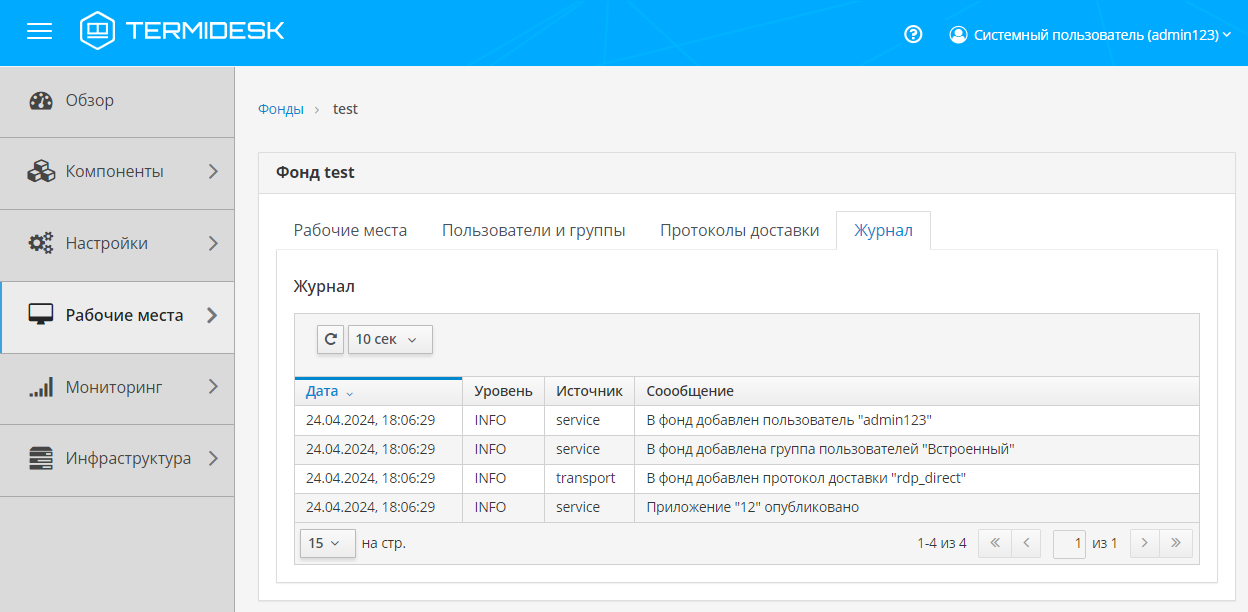Click the journal refresh icon button

pos(330,339)
